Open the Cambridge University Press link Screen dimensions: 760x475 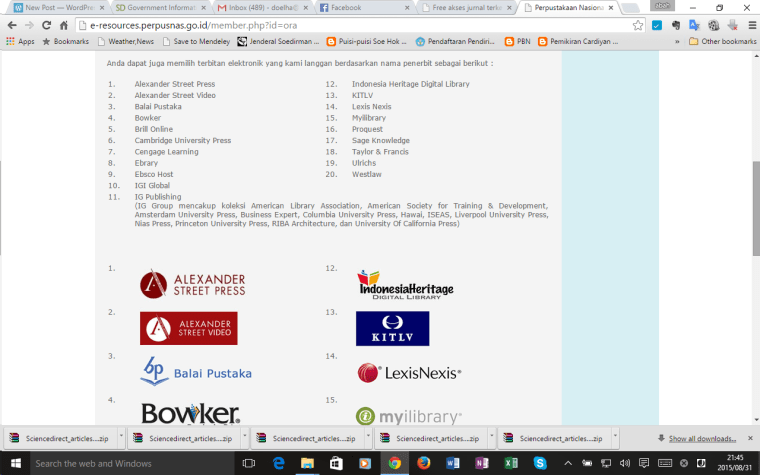click(x=183, y=141)
